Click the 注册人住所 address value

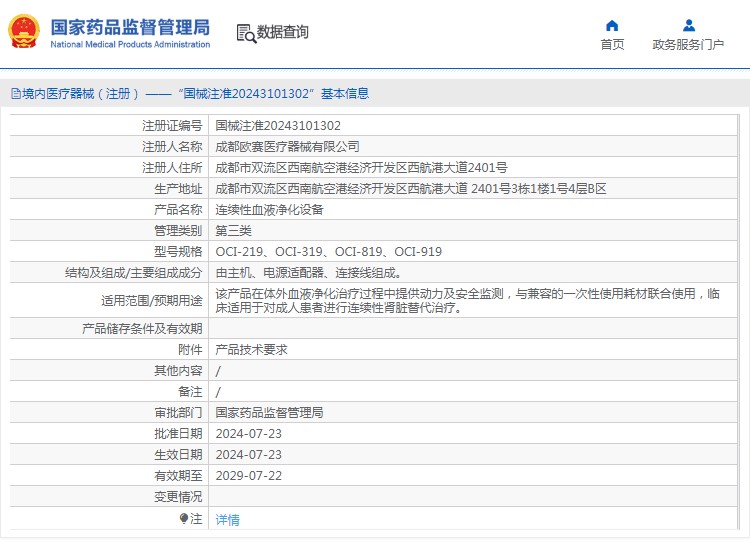[x=361, y=168]
